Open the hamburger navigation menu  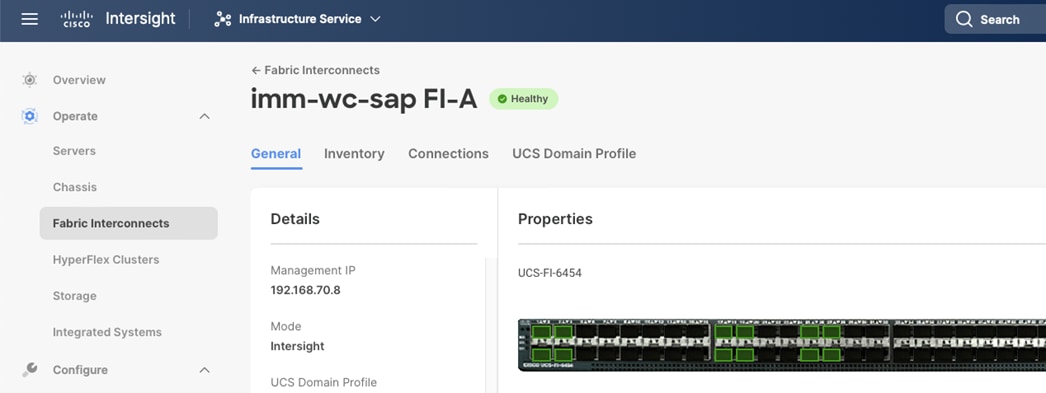coord(29,19)
